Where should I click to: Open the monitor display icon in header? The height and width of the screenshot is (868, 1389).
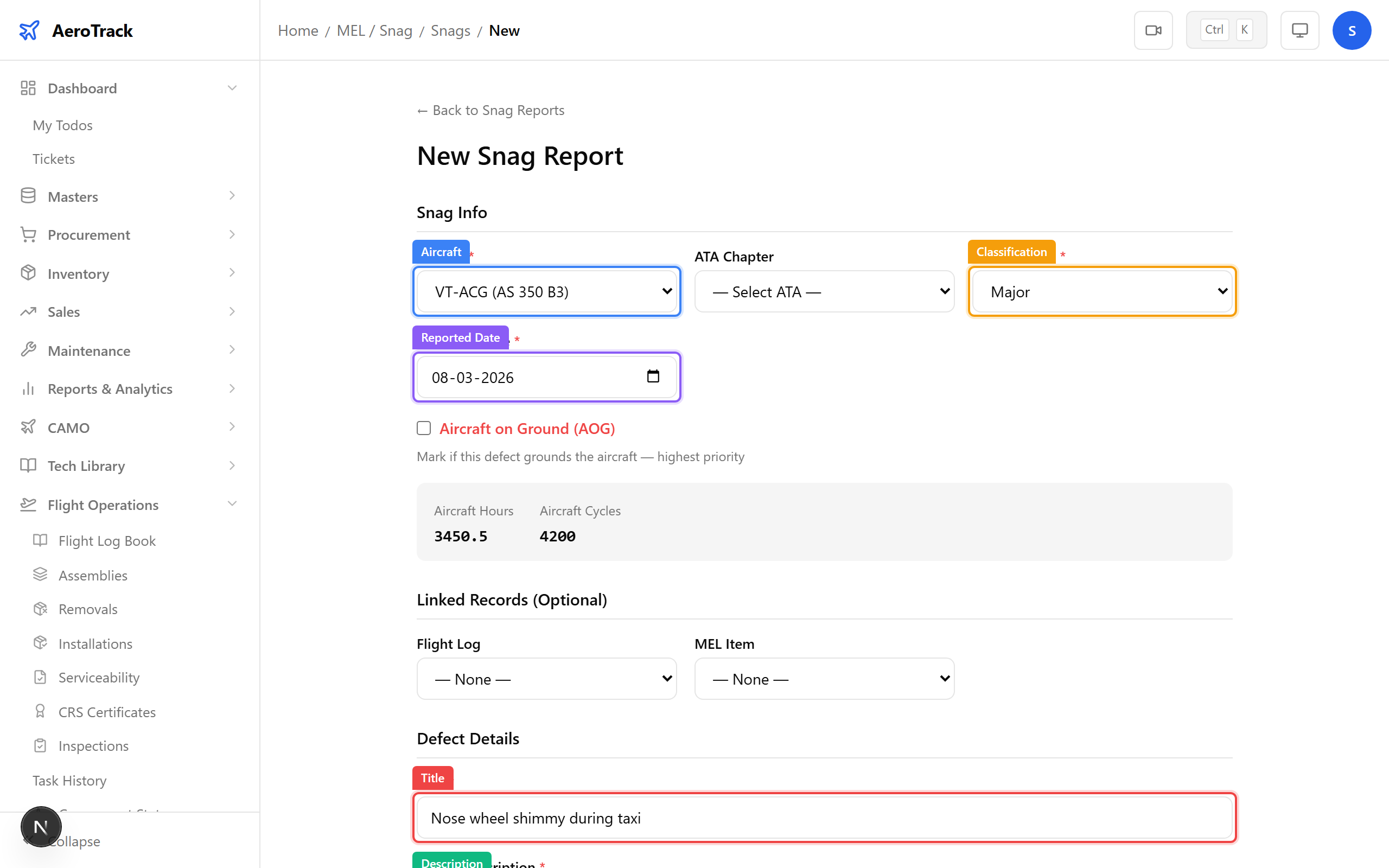click(1299, 30)
